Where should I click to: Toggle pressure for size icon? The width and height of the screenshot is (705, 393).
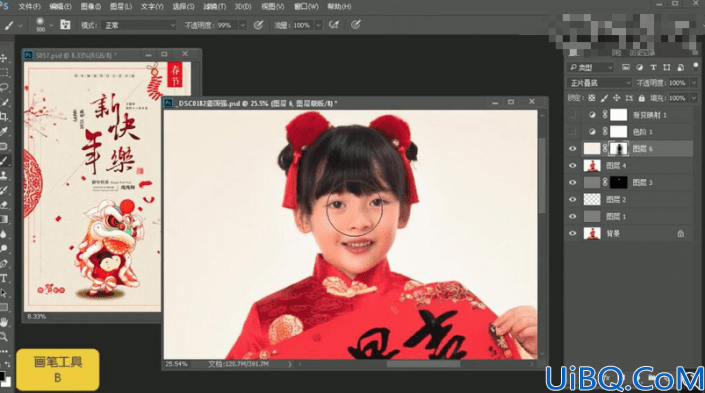click(356, 25)
